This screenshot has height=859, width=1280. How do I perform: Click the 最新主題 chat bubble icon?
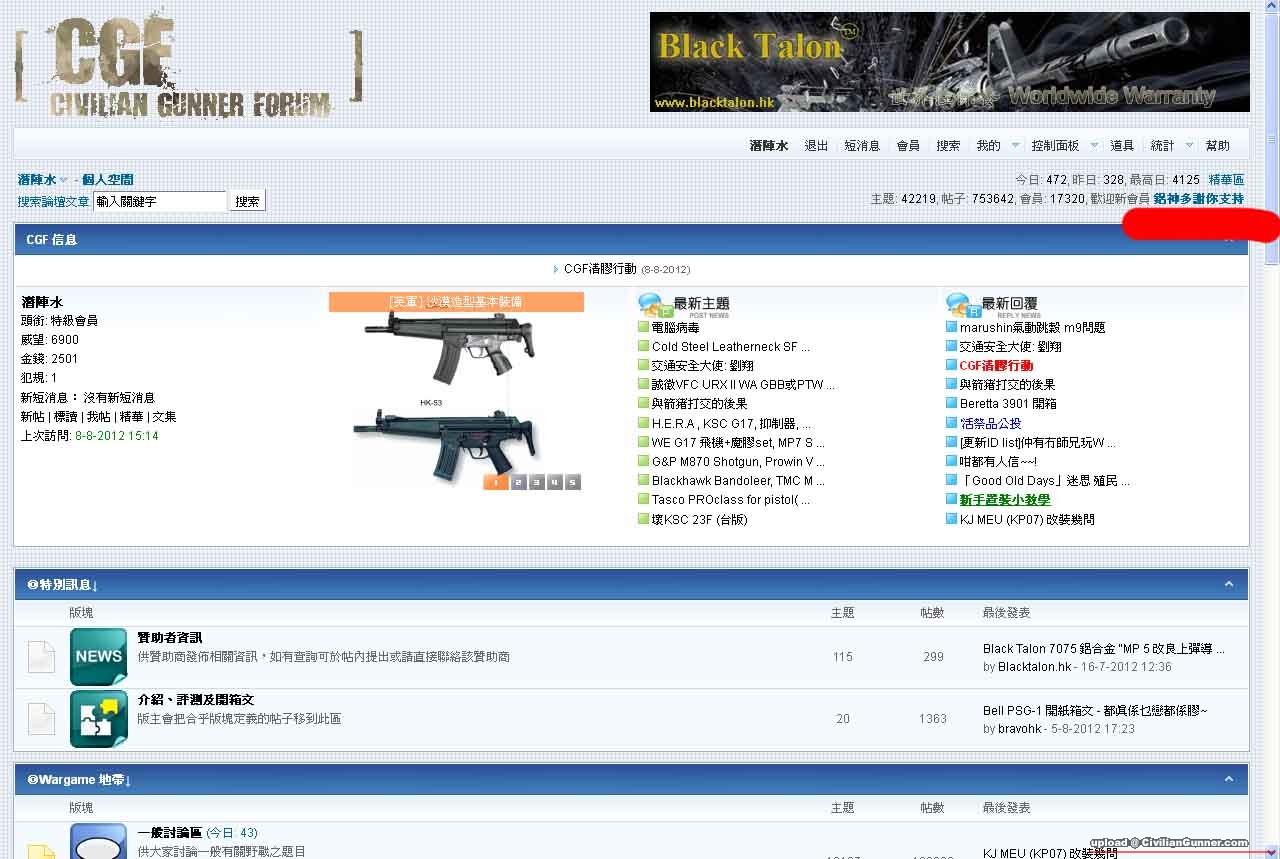(654, 304)
